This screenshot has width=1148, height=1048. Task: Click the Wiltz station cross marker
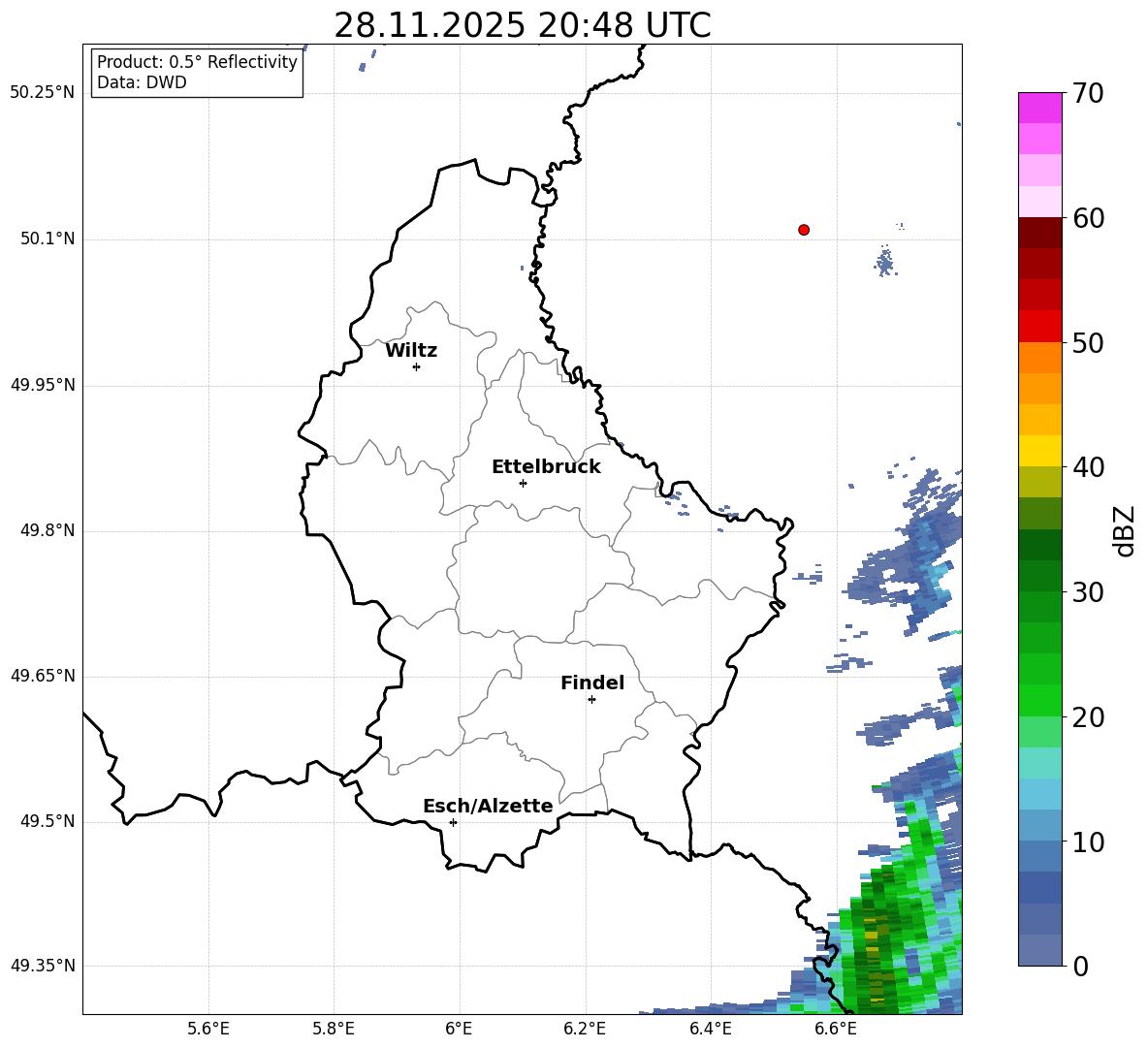pyautogui.click(x=417, y=366)
